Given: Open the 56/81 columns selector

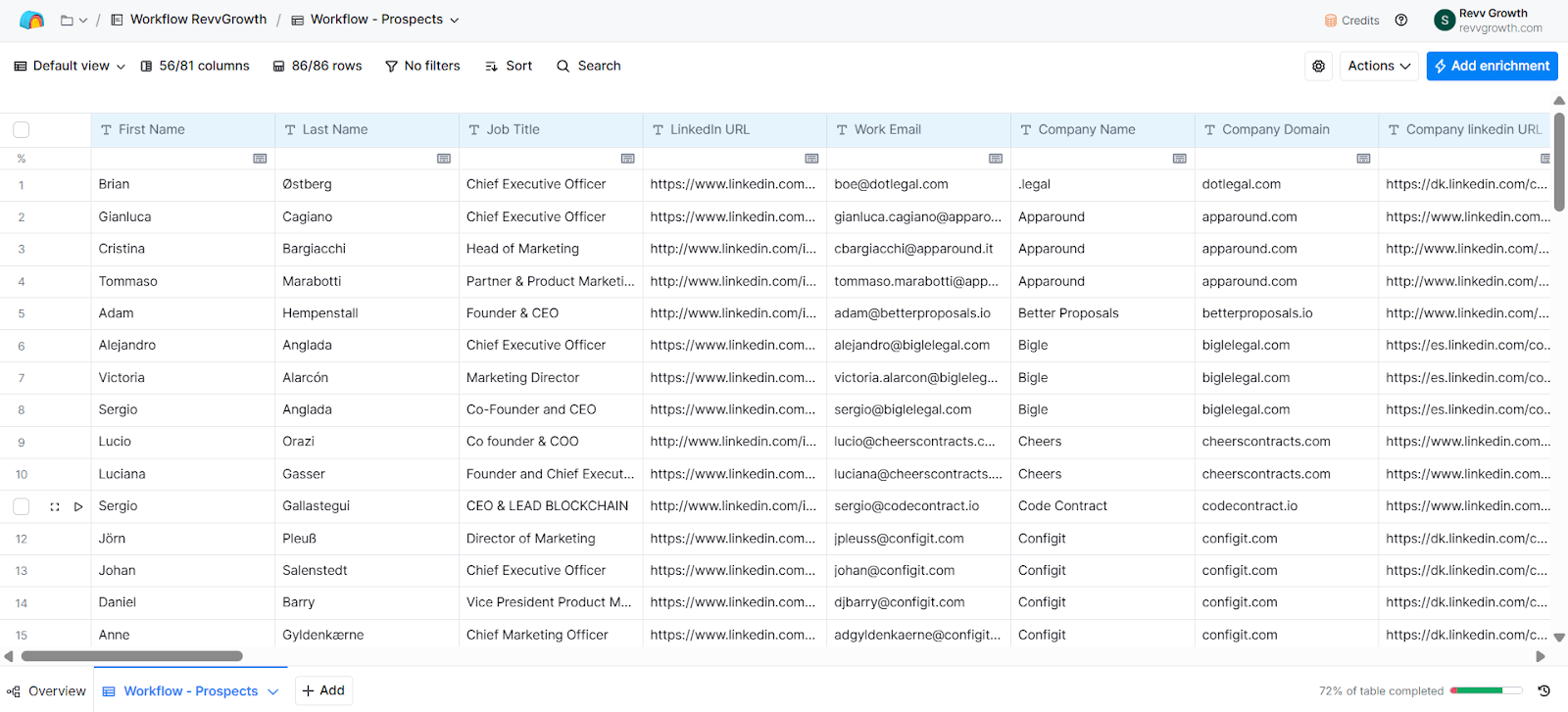Looking at the screenshot, I should point(195,66).
